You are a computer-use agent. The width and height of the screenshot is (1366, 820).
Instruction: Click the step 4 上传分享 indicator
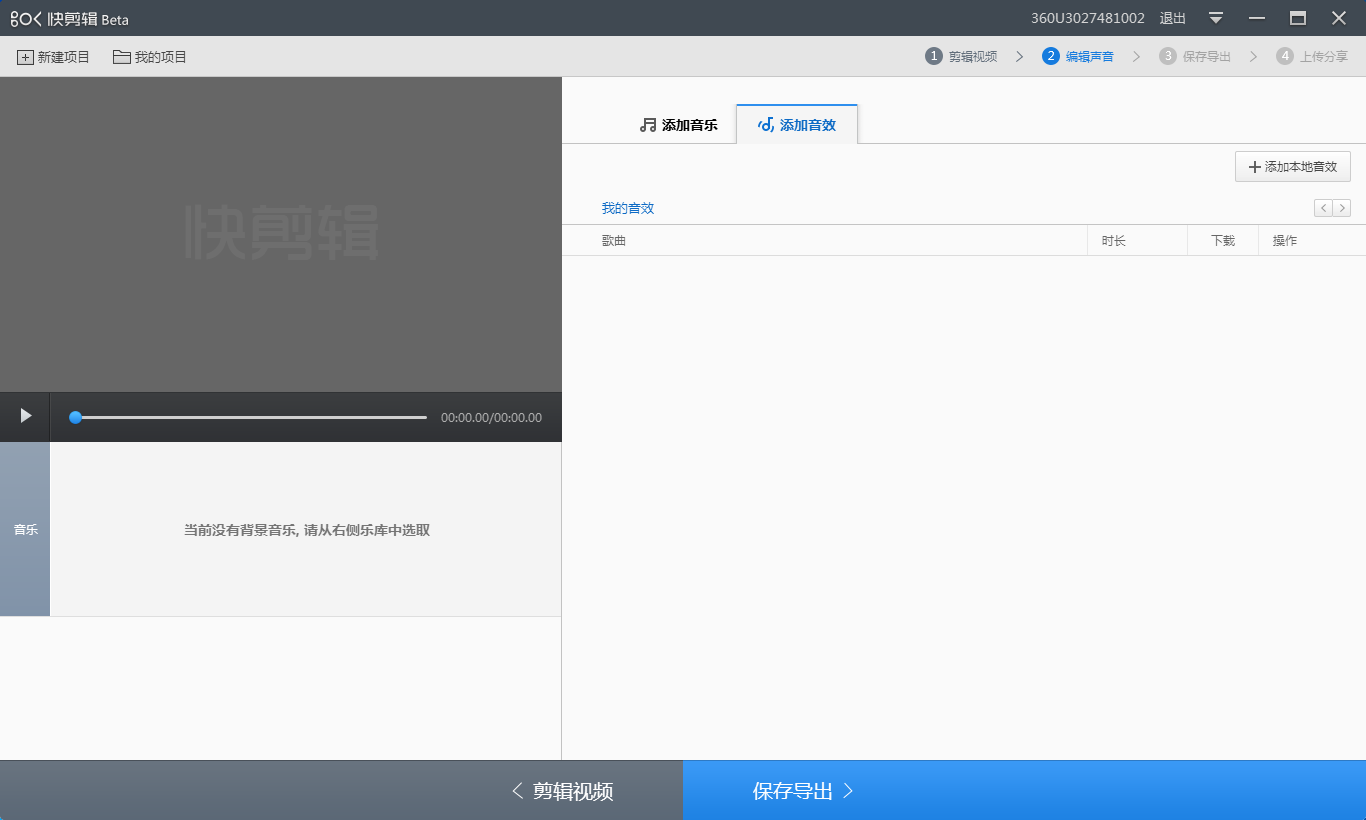[x=1311, y=56]
